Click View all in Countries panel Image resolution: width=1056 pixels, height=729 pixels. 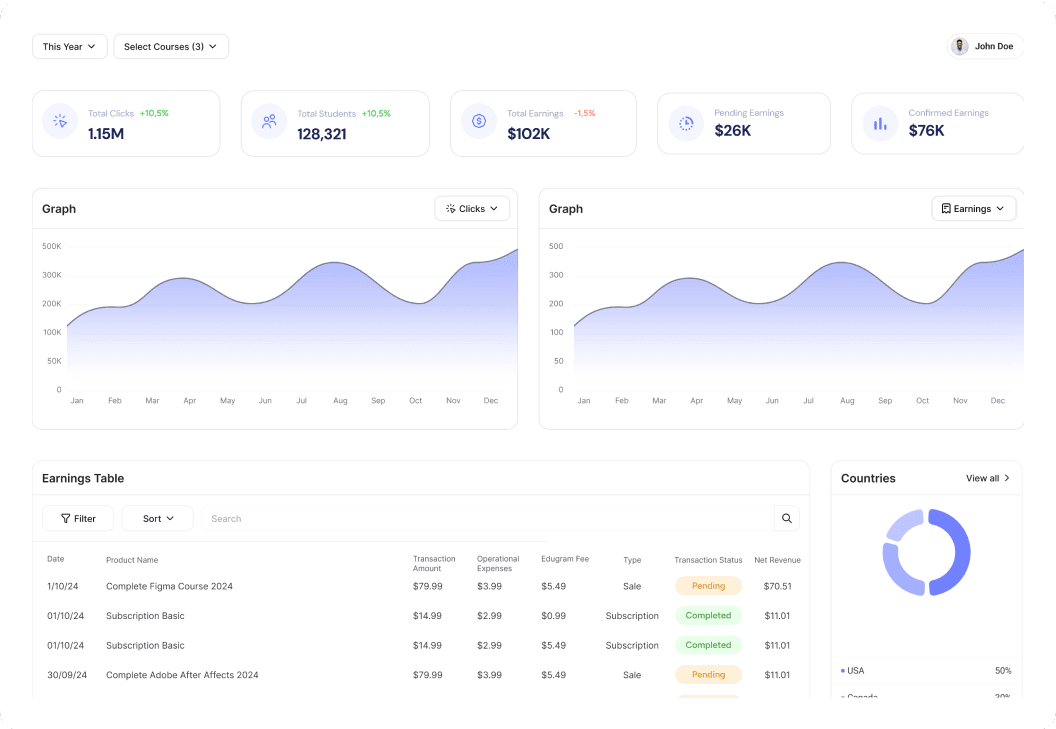tap(988, 478)
